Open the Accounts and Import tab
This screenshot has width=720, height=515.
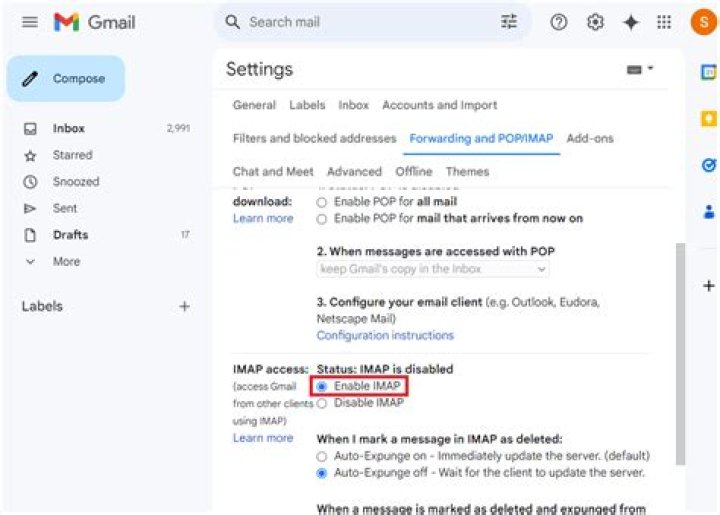tap(439, 105)
